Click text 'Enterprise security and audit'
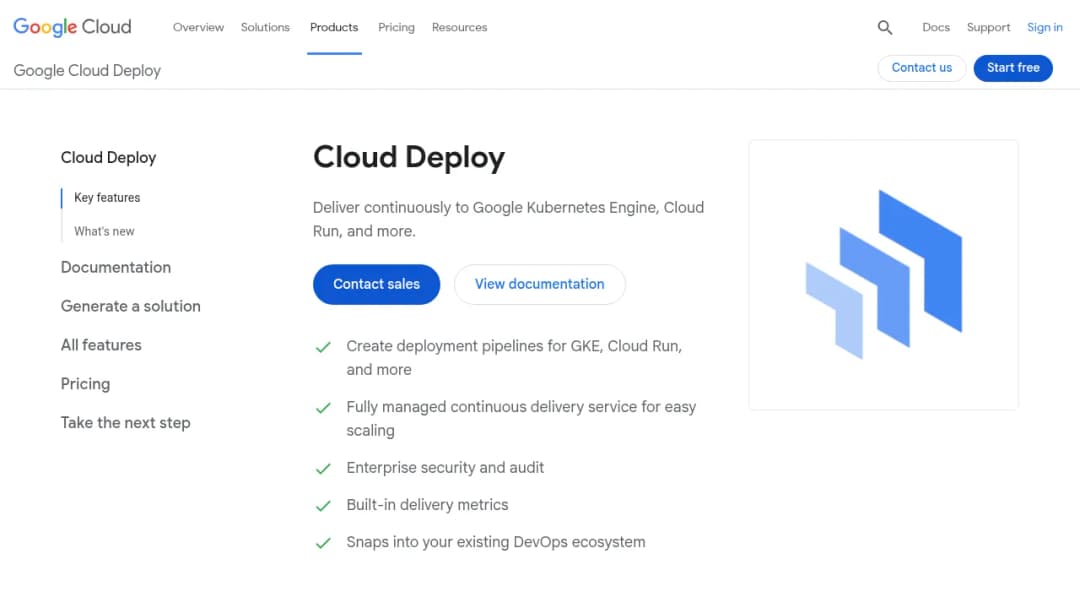Screen dimensions: 1080x608 [445, 468]
